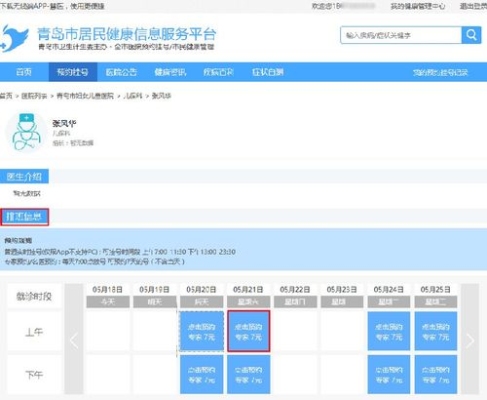Click the 上午 row label
This screenshot has height=400, width=487.
pyautogui.click(x=34, y=332)
